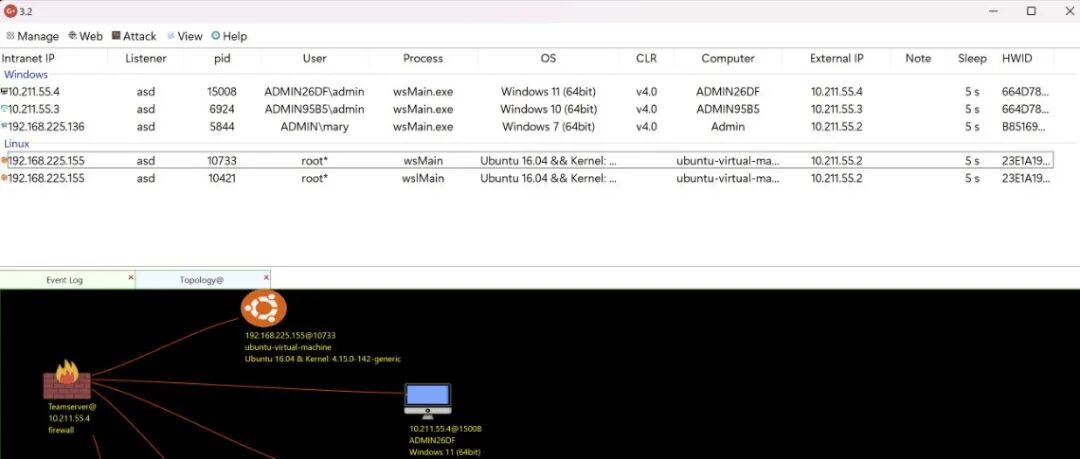Sort by OS column header
The height and width of the screenshot is (459, 1080).
click(x=548, y=59)
